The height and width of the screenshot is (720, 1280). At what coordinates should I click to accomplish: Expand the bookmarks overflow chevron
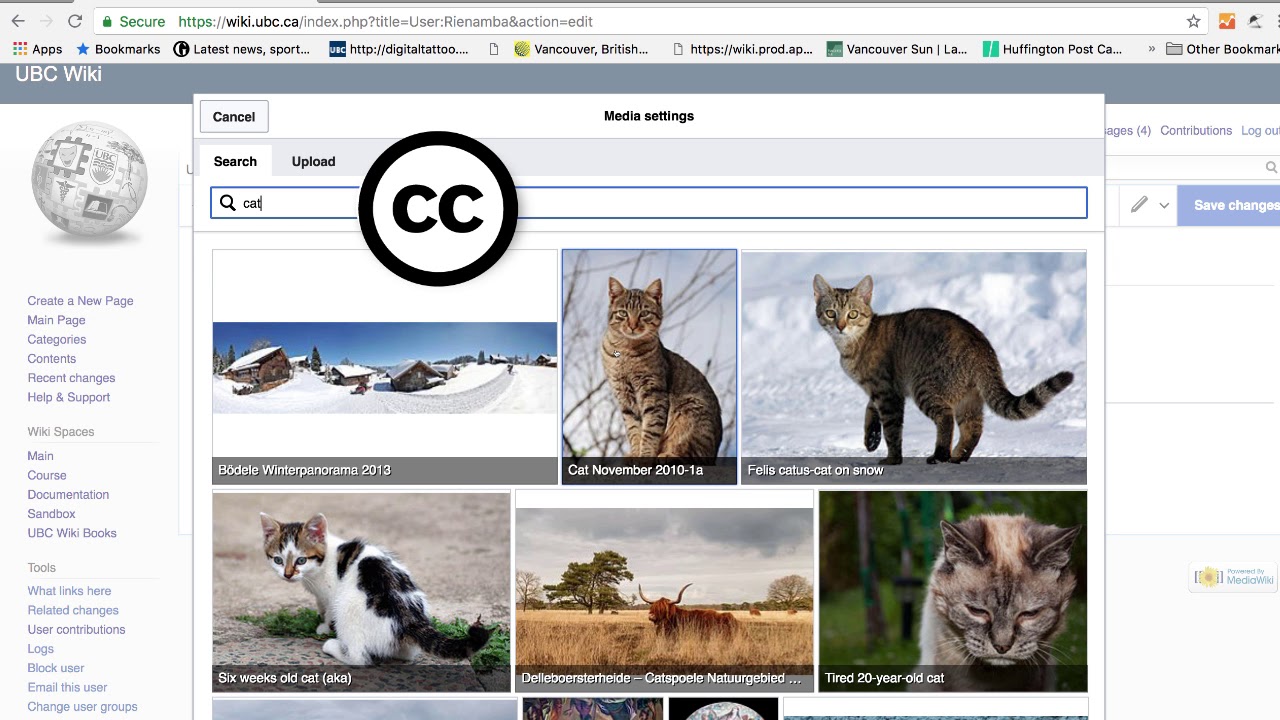pyautogui.click(x=1152, y=49)
